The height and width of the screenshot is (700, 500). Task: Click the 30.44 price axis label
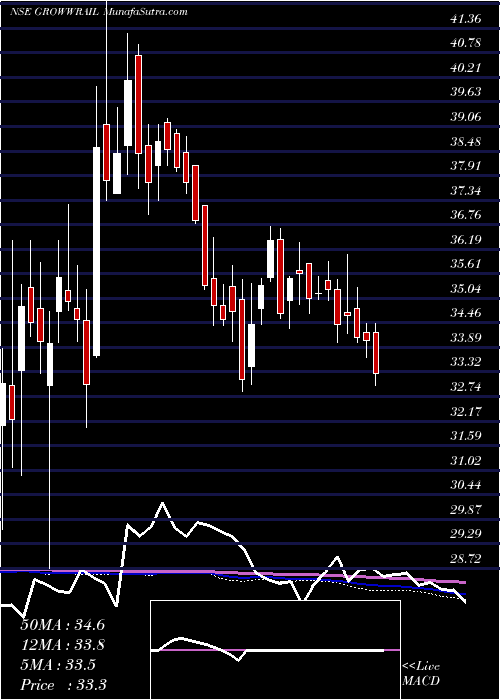[466, 484]
